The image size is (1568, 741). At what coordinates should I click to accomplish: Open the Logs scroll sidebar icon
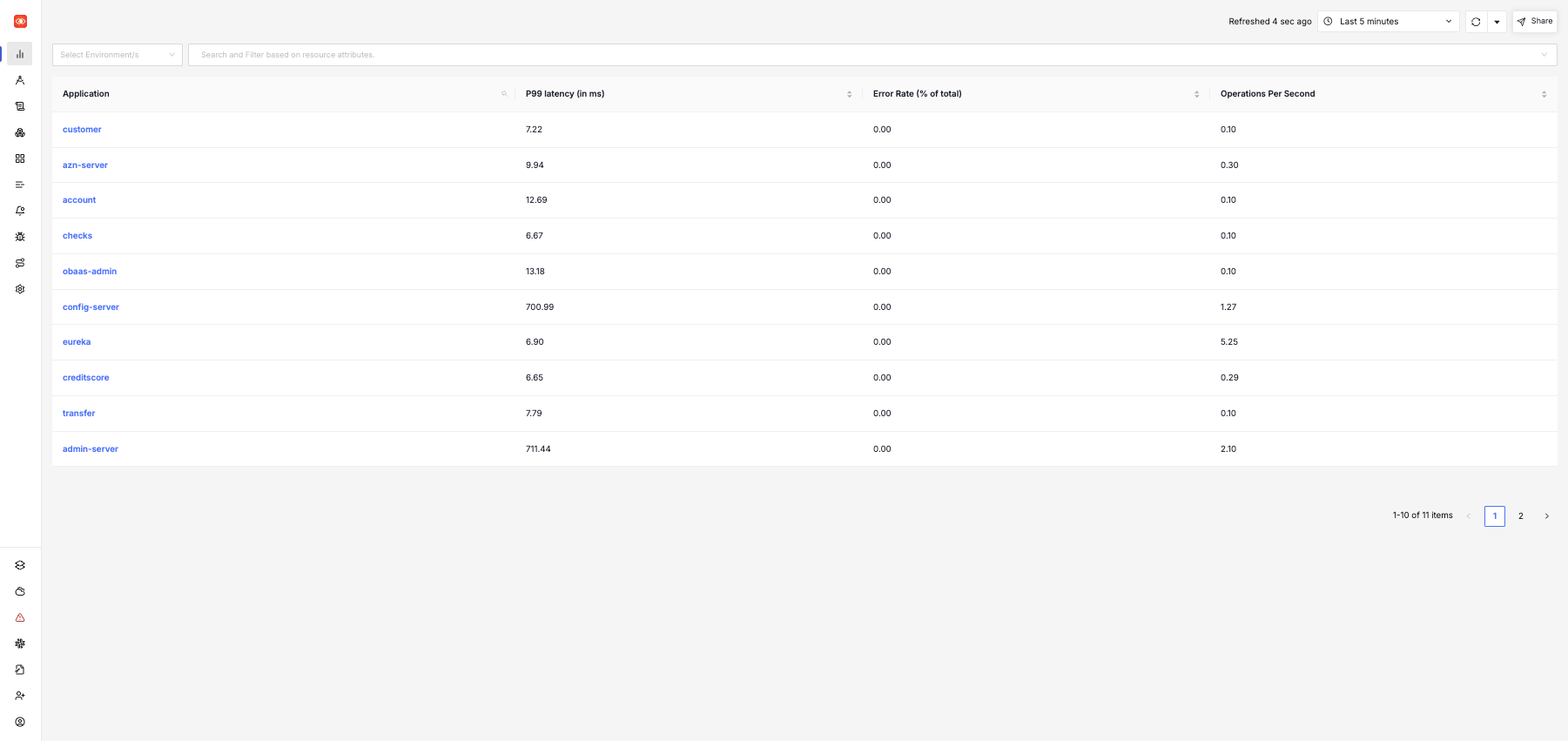[x=20, y=106]
